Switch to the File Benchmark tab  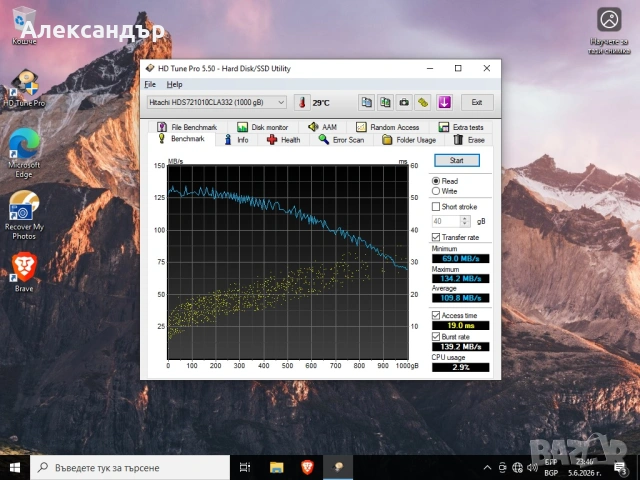[x=187, y=127]
